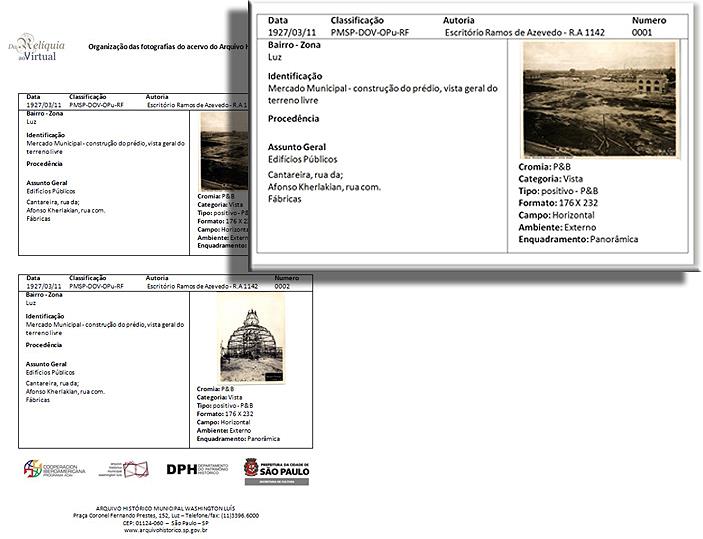Click the Praça Coronel Fernando Prestes address line
The image size is (703, 539).
coord(166,515)
